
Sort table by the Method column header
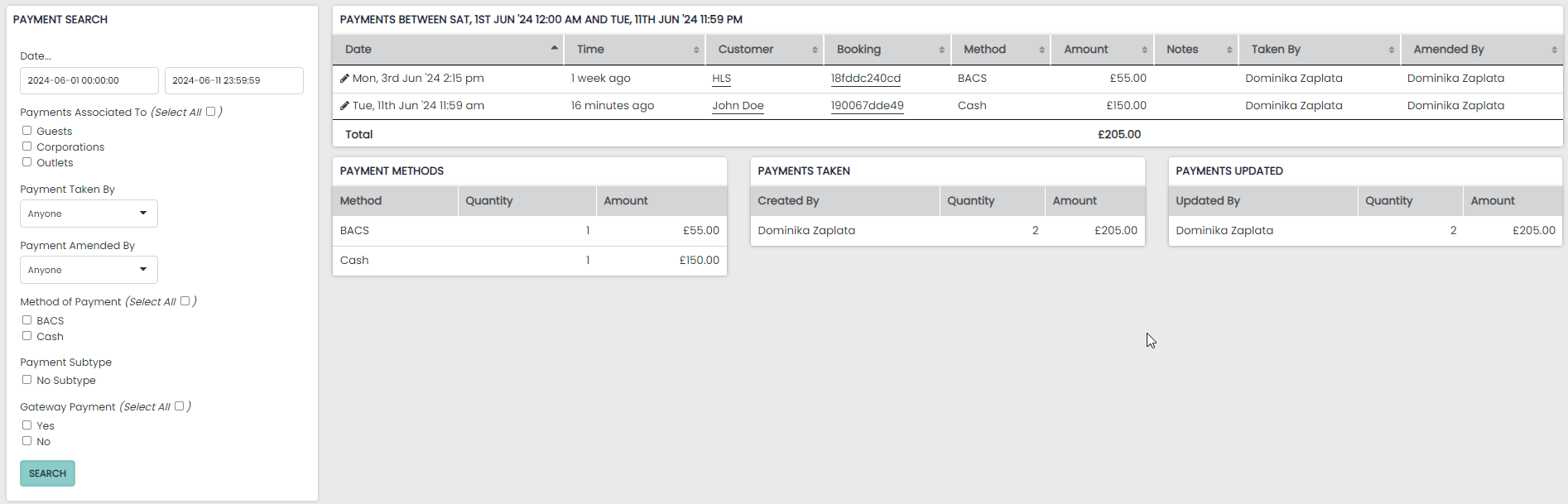984,50
